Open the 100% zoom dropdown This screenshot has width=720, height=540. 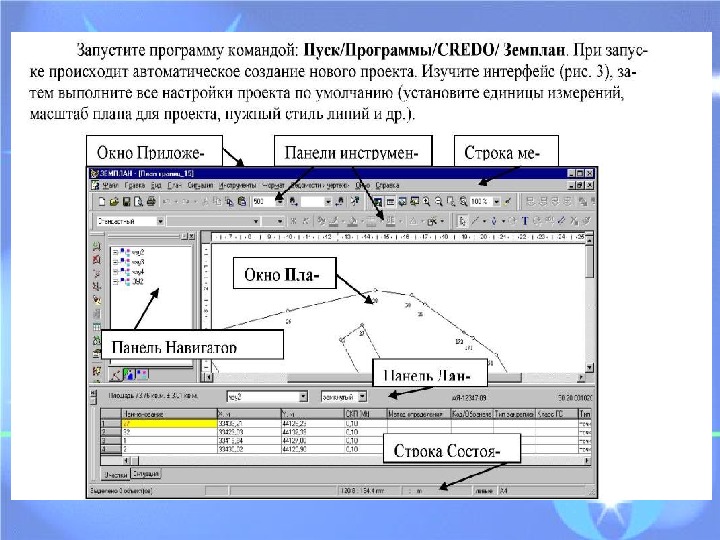[x=496, y=201]
